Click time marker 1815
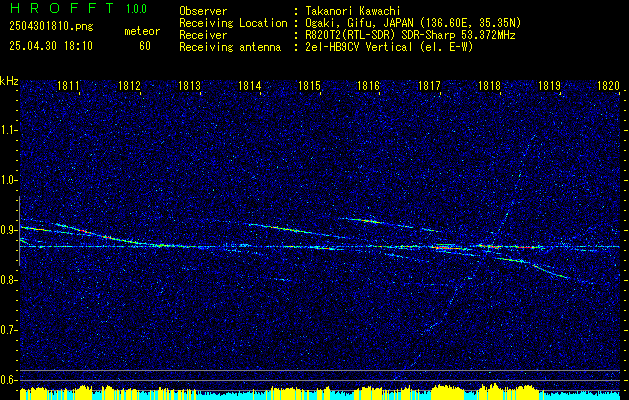This screenshot has height=400, width=629. (x=310, y=85)
